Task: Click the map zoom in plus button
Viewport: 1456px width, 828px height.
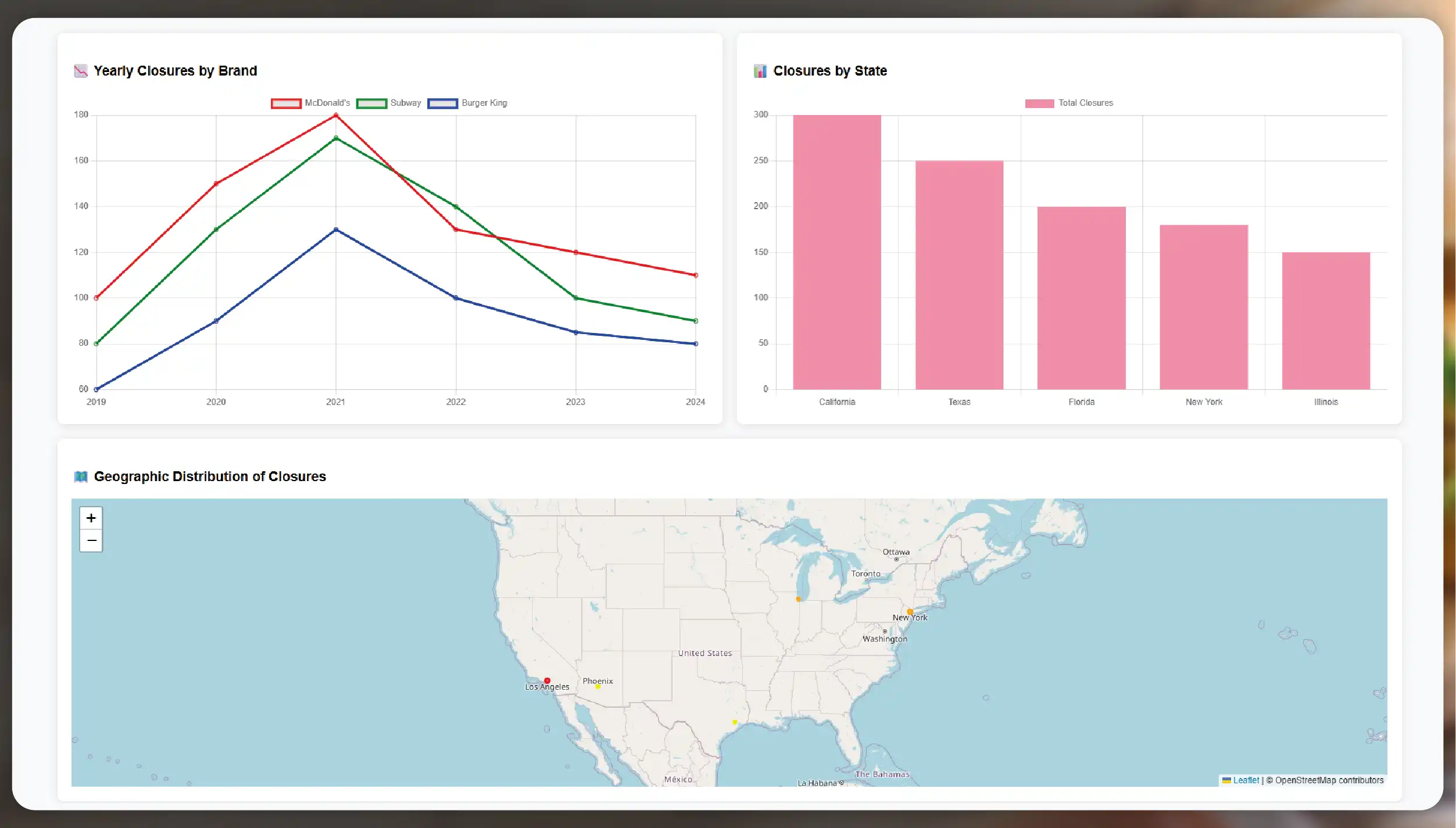Action: pos(91,518)
